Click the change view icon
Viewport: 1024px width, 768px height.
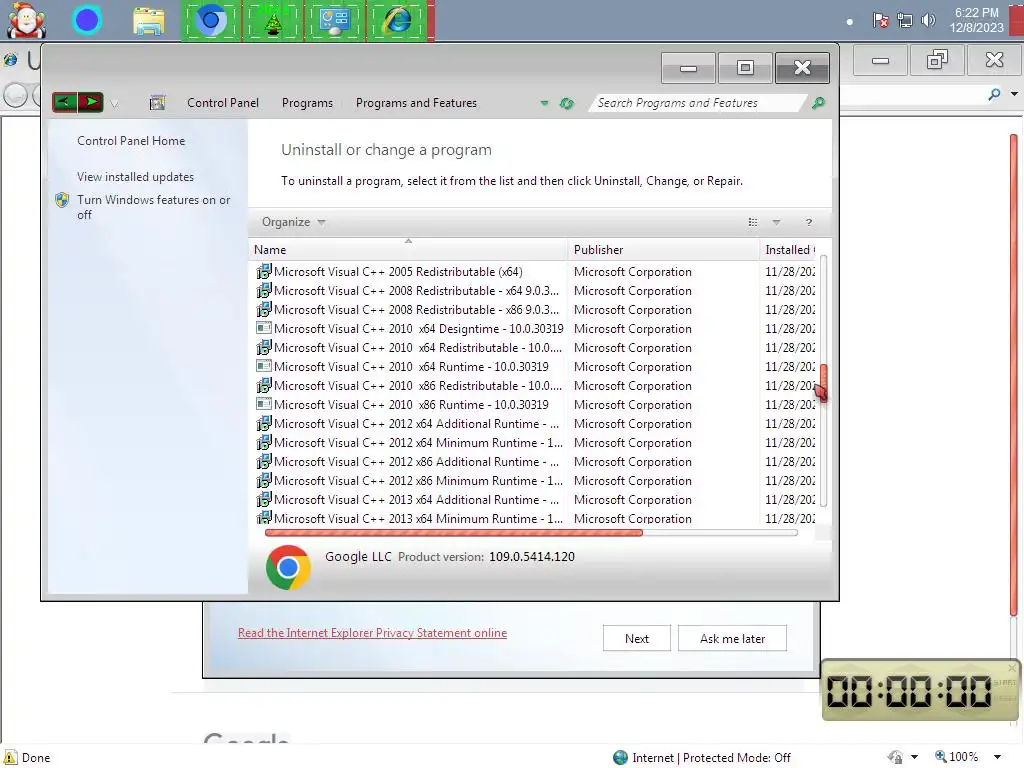coord(752,222)
